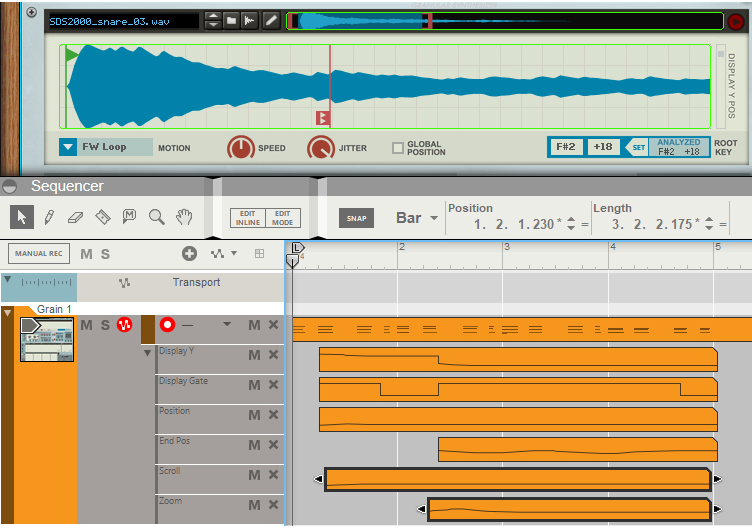Open the sample edit pencil icon
The image size is (752, 528).
[x=270, y=20]
